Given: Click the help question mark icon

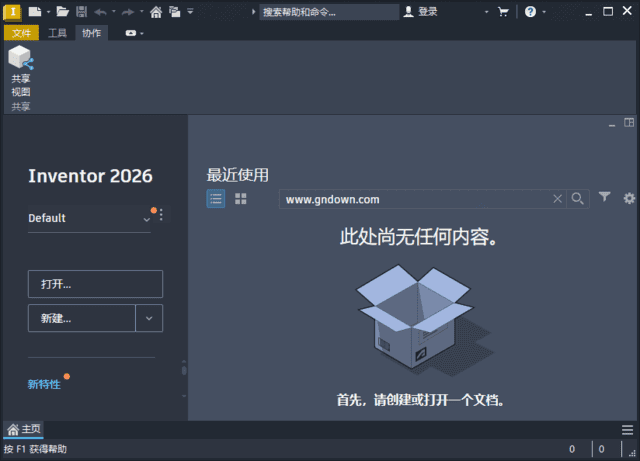Looking at the screenshot, I should [x=530, y=12].
